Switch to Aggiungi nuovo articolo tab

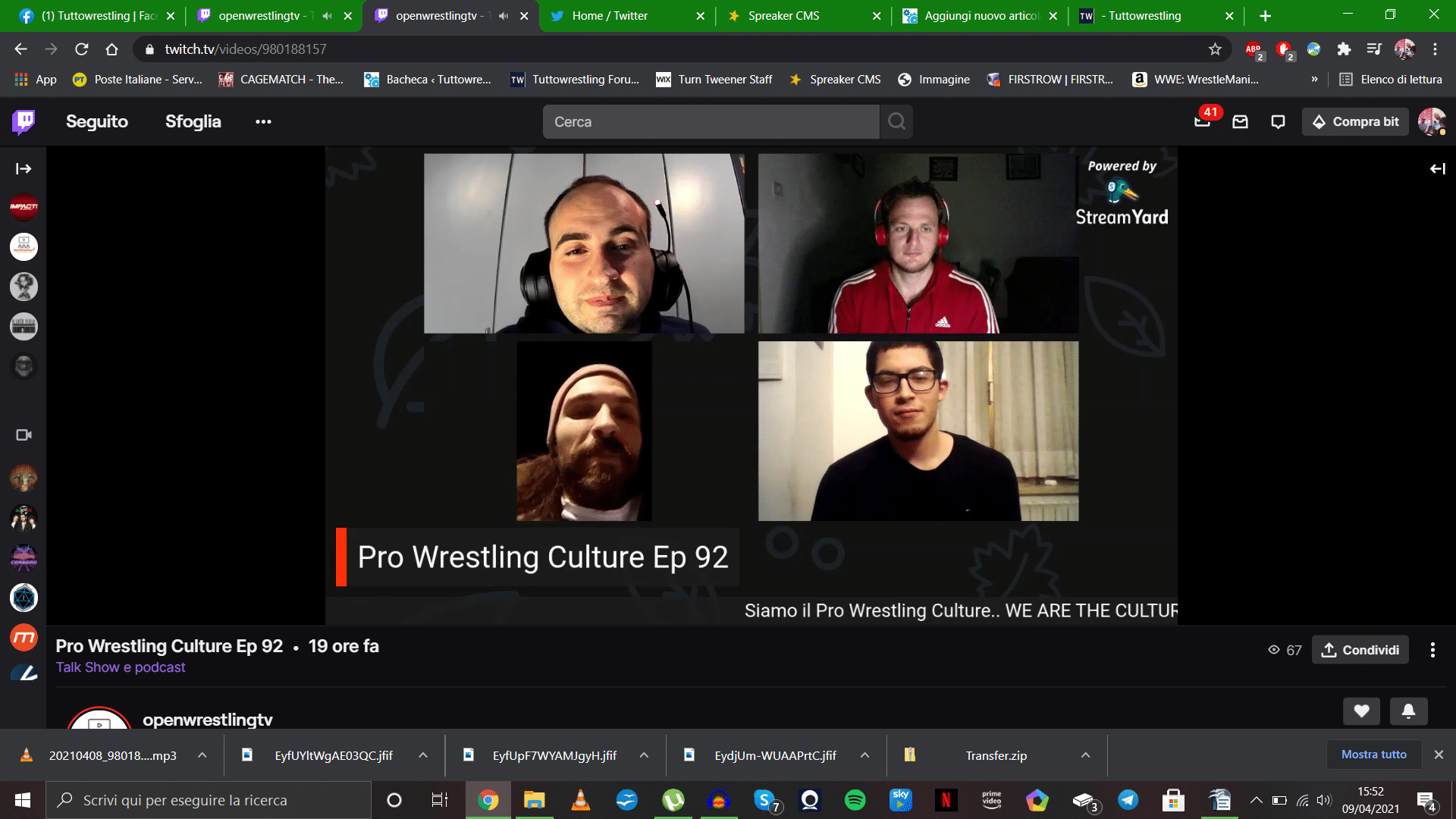click(x=978, y=16)
